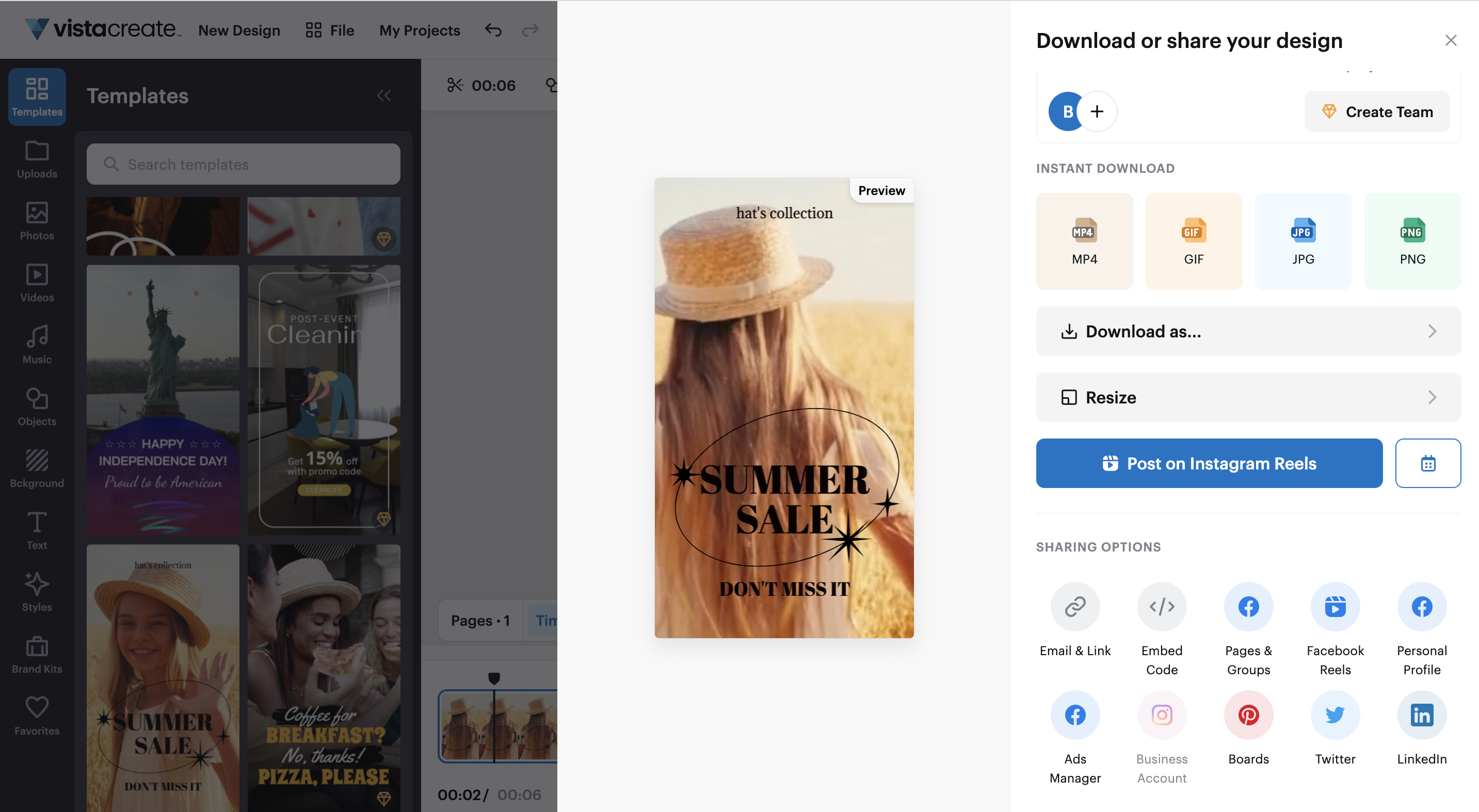Click the undo arrow icon
This screenshot has height=812, width=1479.
click(x=493, y=30)
